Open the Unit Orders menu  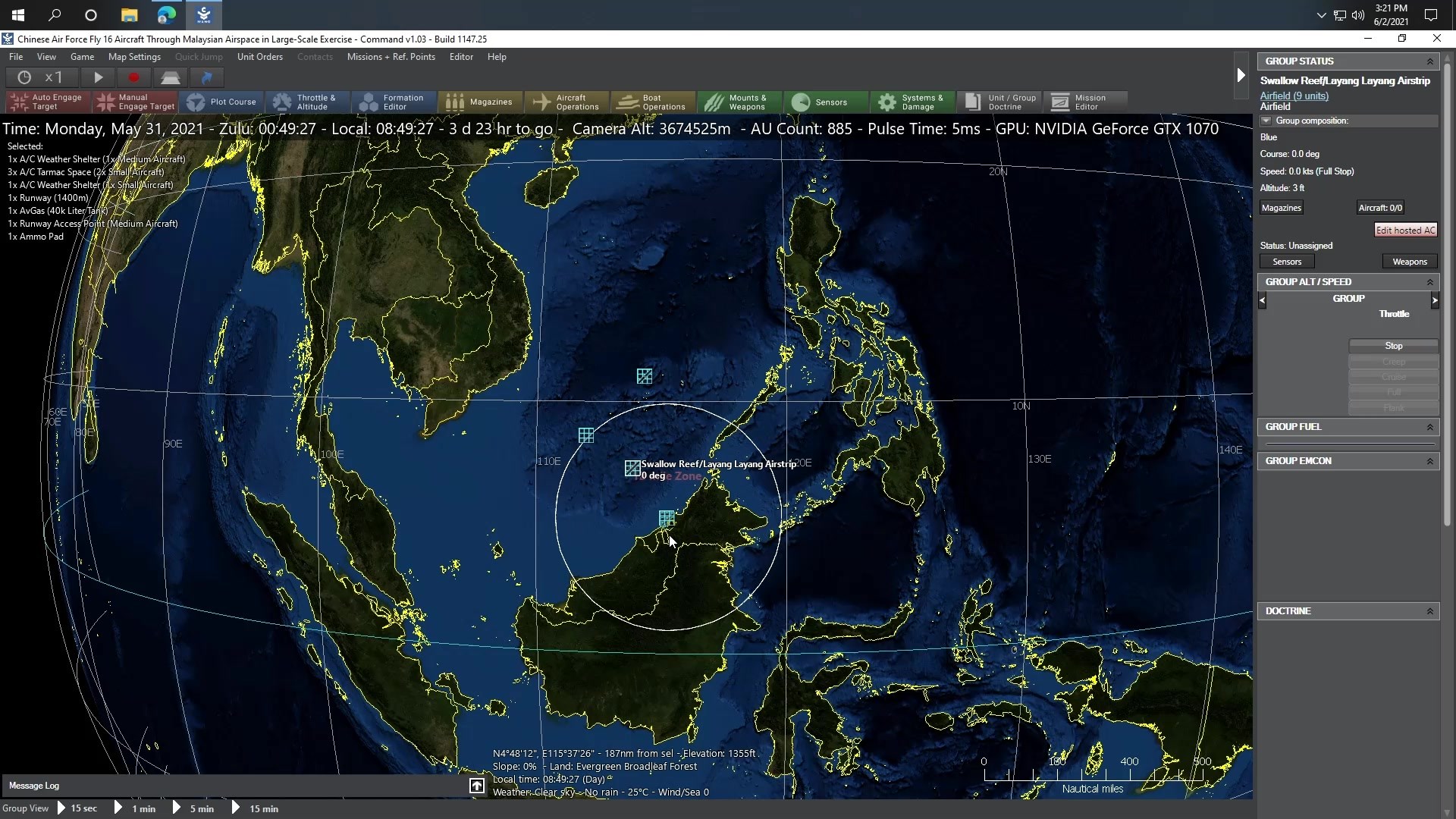259,57
